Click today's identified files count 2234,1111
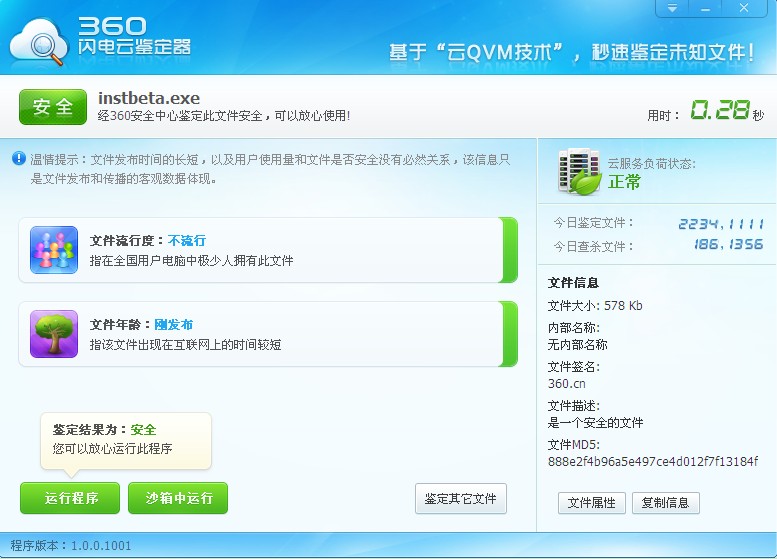Image resolution: width=777 pixels, height=559 pixels. pyautogui.click(x=721, y=224)
